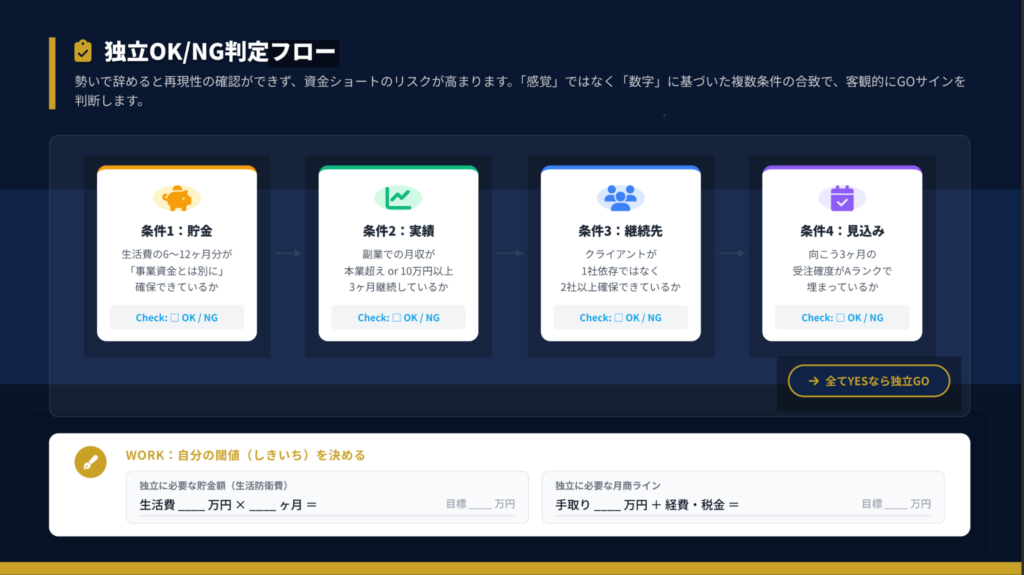This screenshot has width=1024, height=575.
Task: Click the 目標 blank in the monthly sales box
Action: [896, 505]
